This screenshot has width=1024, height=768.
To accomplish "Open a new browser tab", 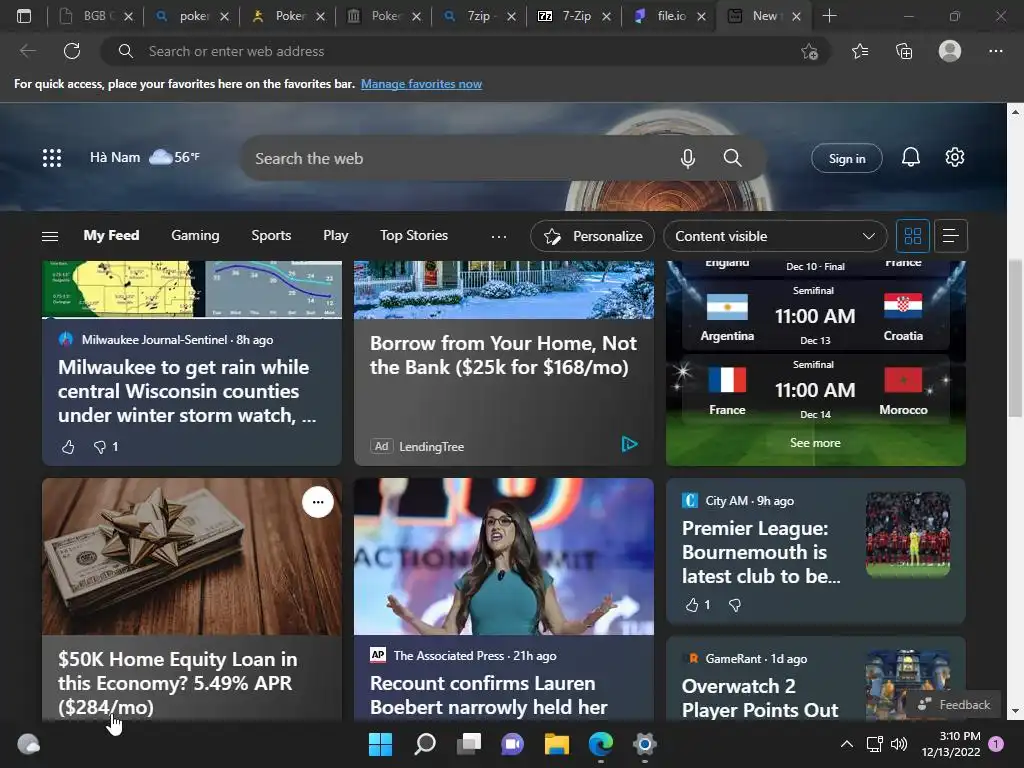I will point(829,16).
